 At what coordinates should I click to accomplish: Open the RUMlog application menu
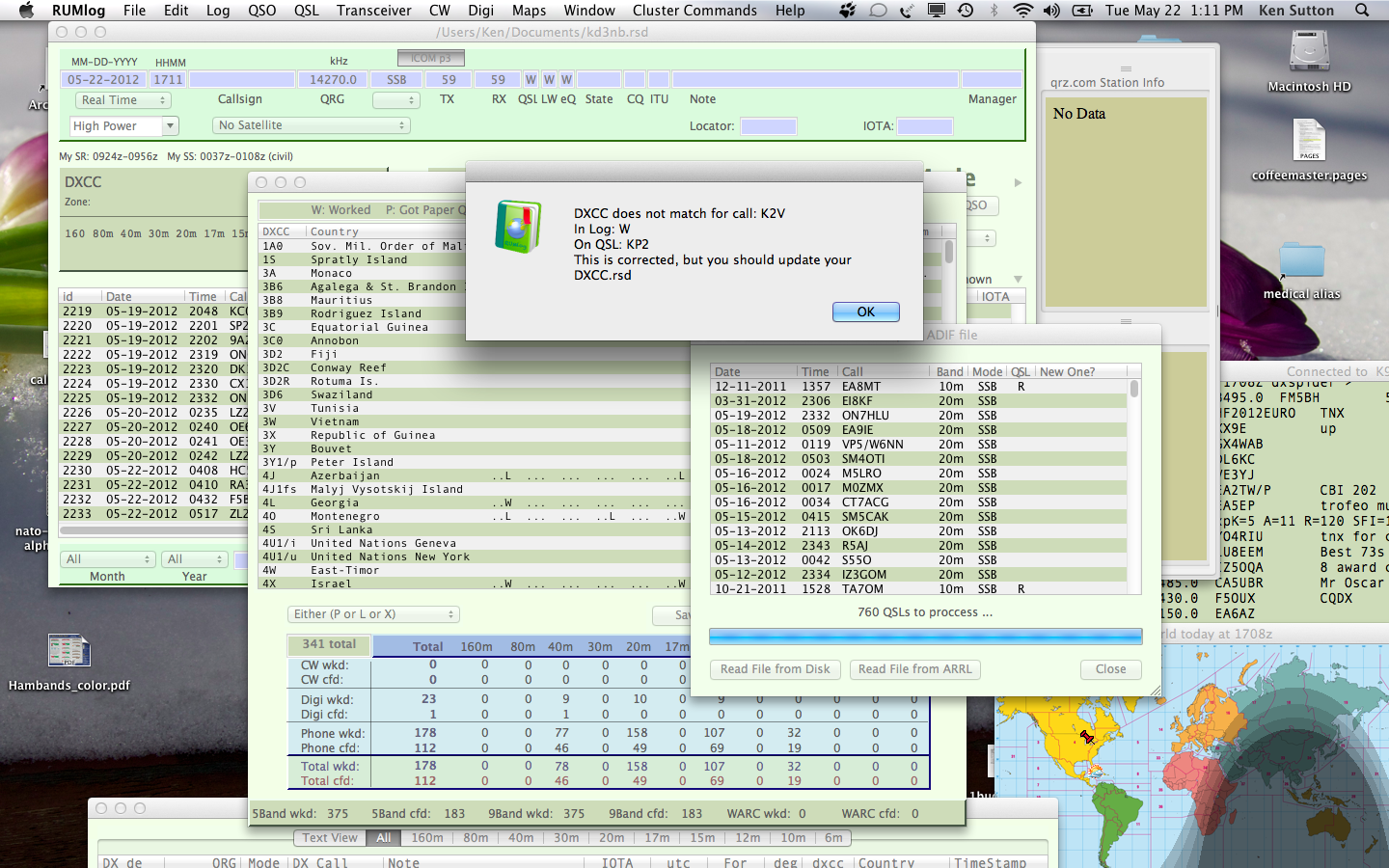click(x=79, y=10)
